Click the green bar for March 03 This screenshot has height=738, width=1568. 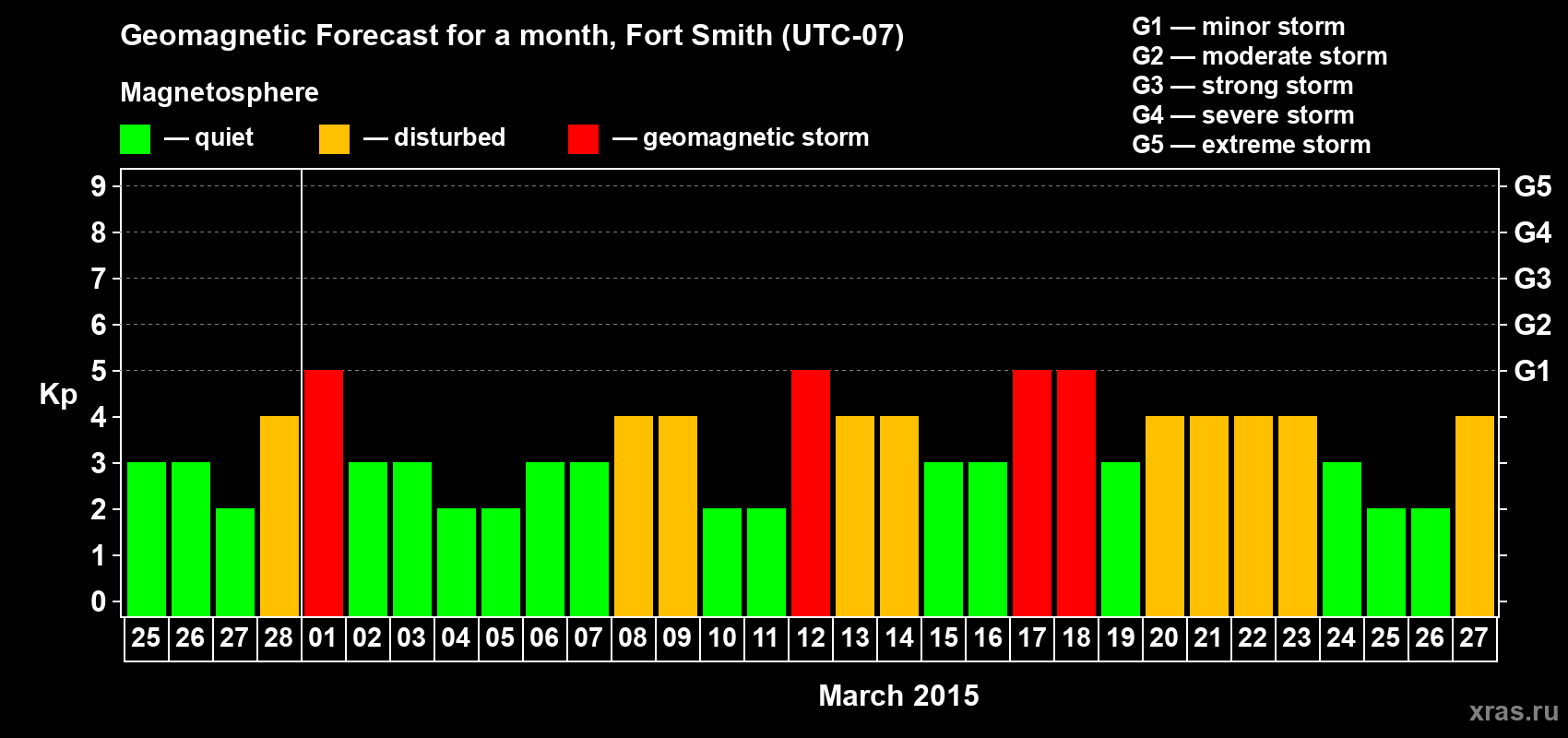(x=412, y=539)
